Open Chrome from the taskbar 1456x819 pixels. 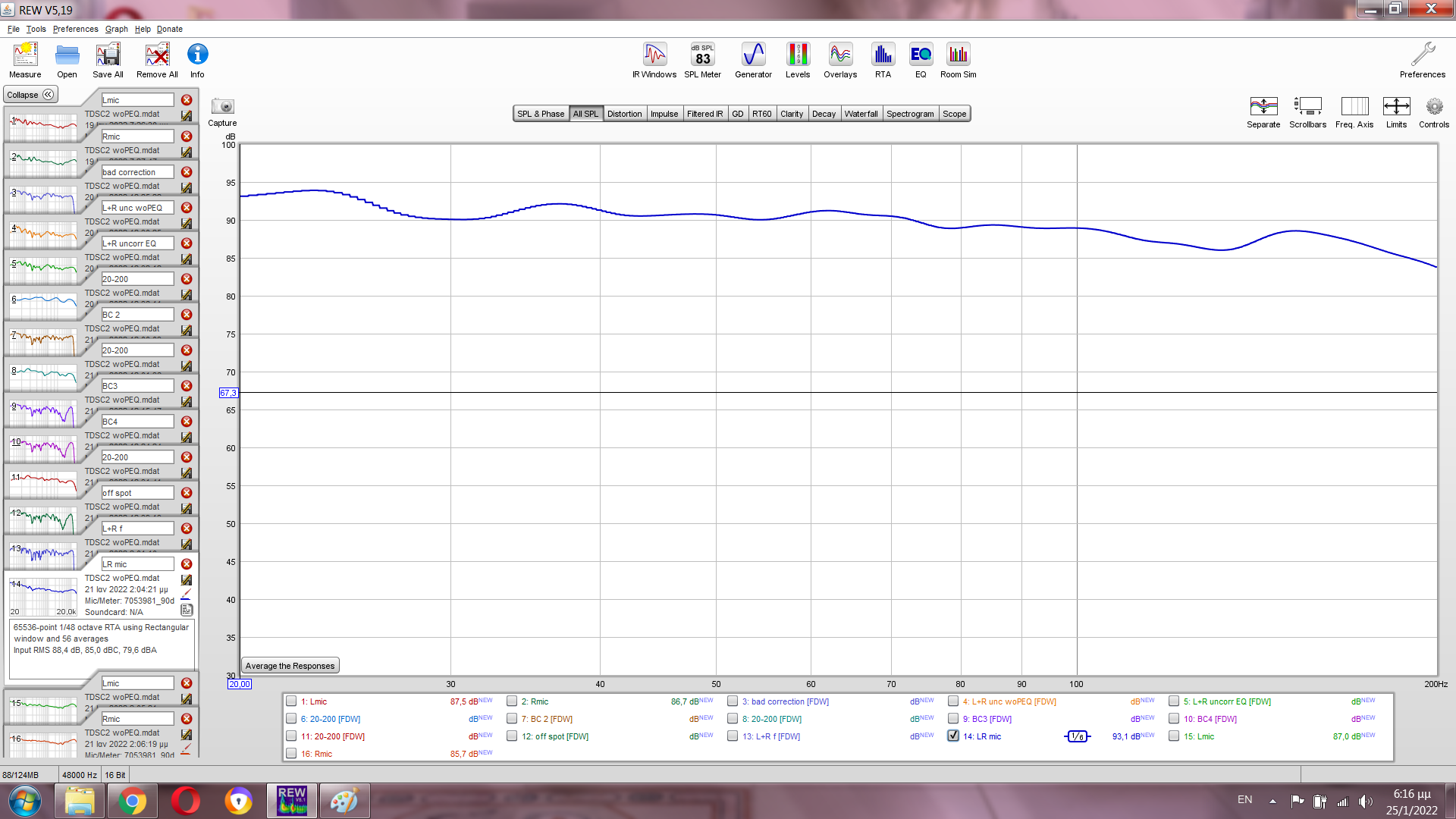pos(132,801)
